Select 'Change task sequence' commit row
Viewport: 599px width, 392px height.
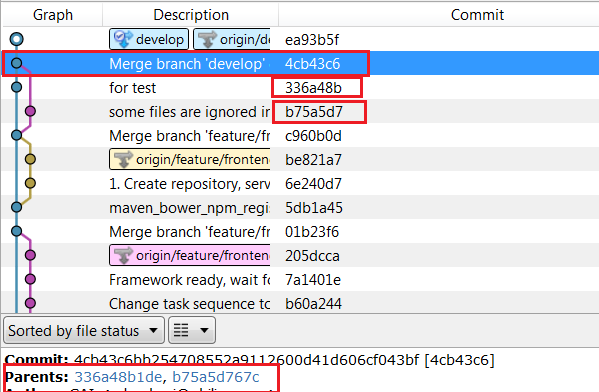300,304
